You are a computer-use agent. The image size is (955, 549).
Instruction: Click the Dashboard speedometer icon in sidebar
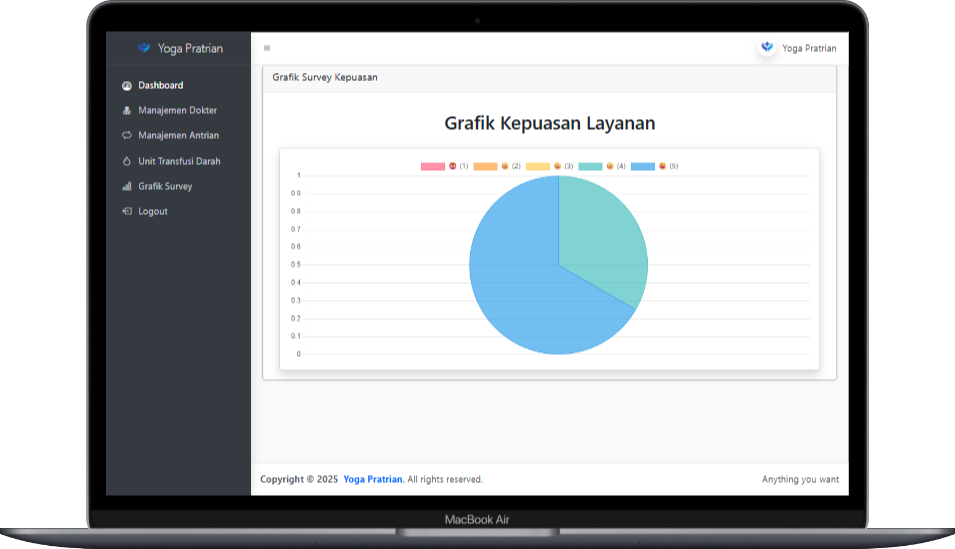127,86
